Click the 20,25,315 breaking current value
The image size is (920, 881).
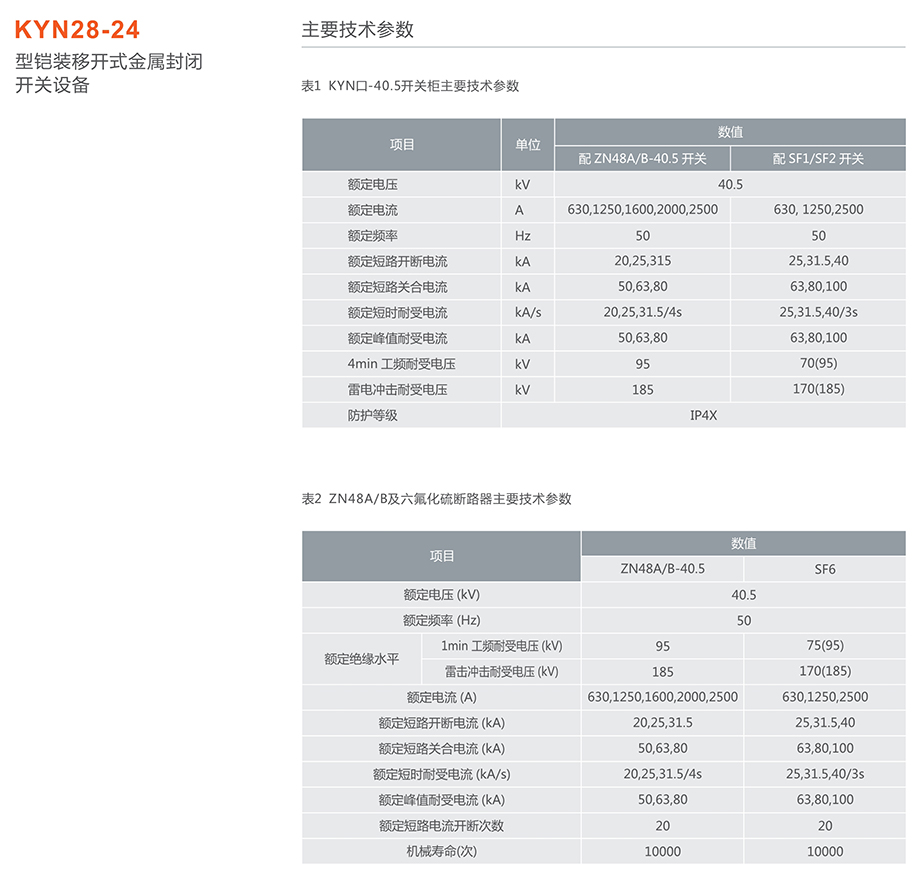click(642, 261)
